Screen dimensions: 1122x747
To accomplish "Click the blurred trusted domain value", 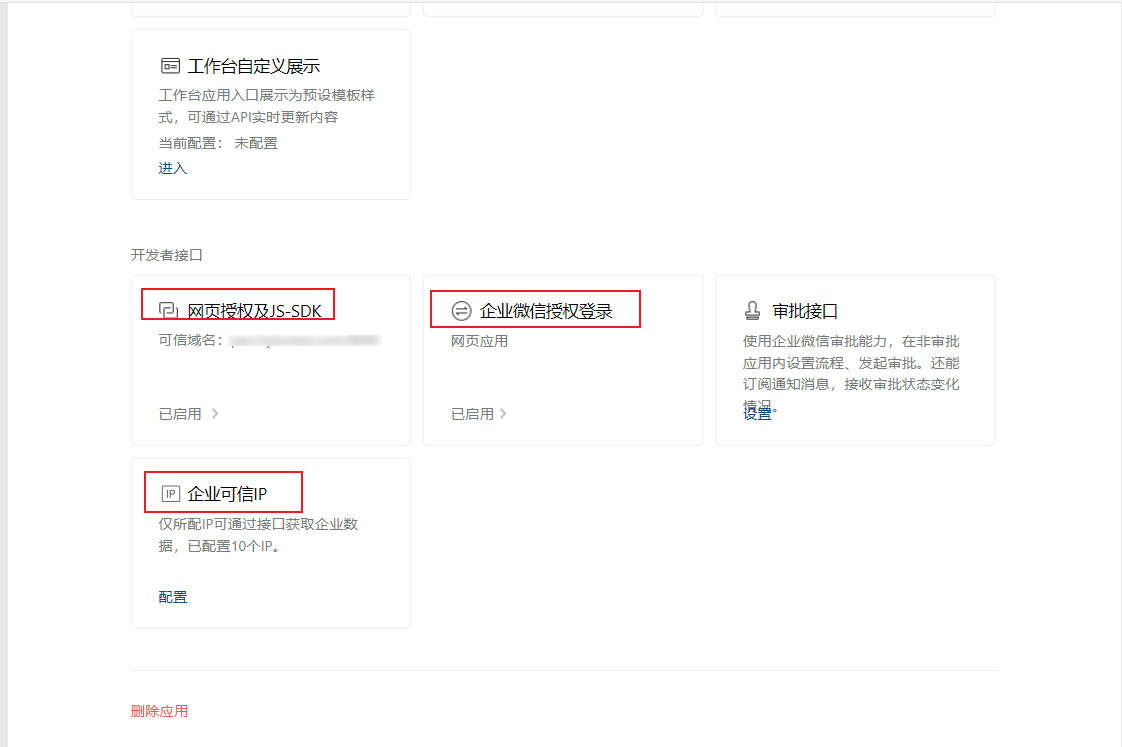I will [x=305, y=341].
